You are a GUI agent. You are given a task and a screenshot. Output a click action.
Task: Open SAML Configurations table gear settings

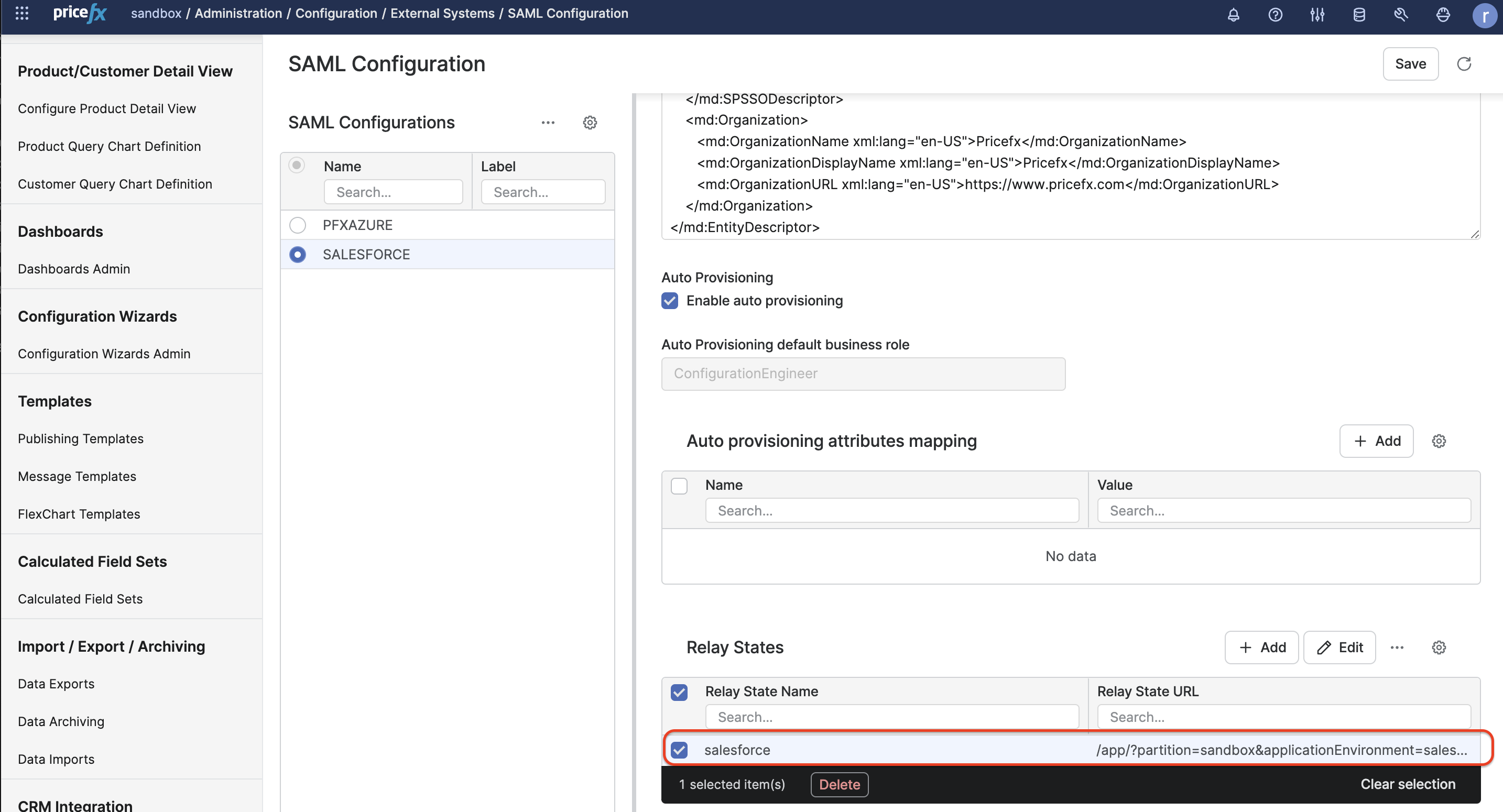[x=590, y=123]
